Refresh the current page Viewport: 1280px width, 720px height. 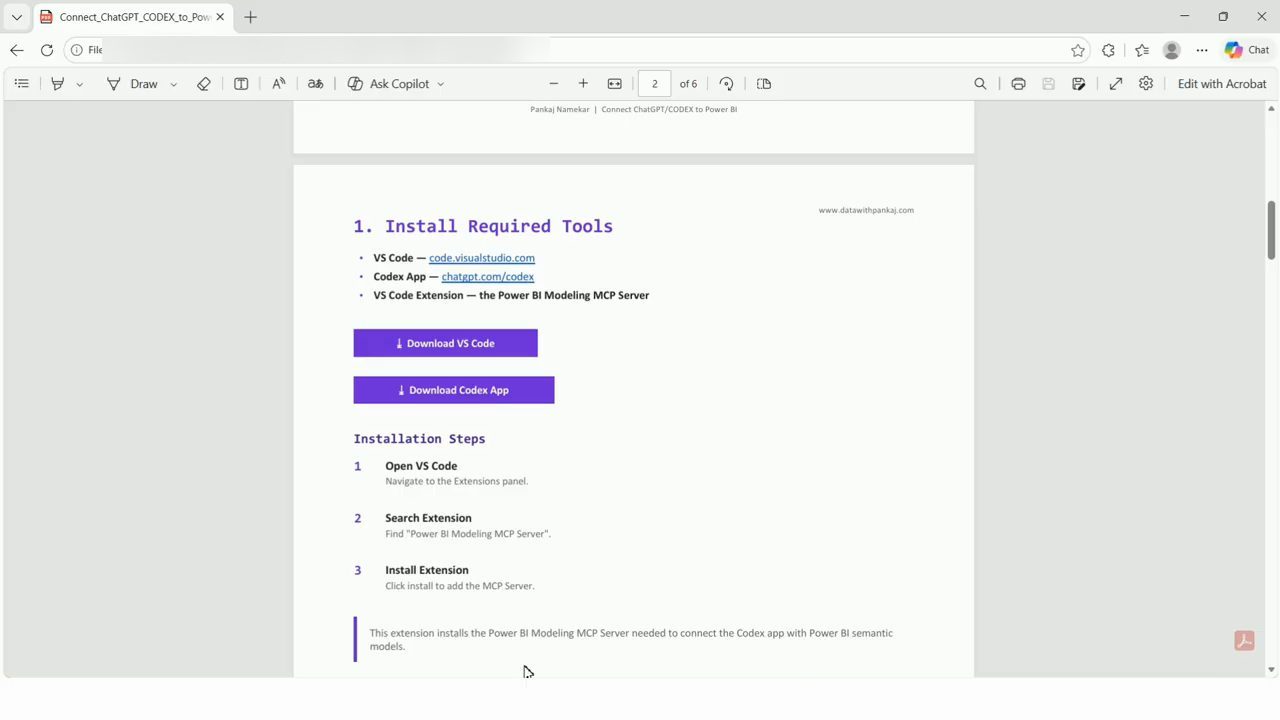click(x=47, y=50)
